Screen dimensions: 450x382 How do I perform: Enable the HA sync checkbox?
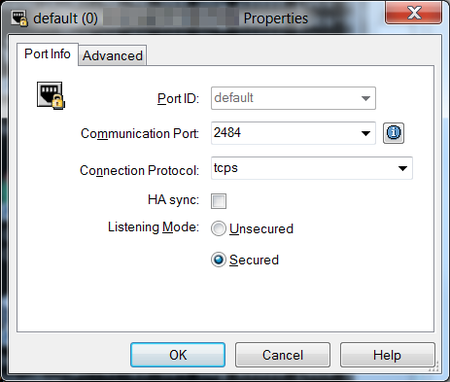tap(219, 201)
